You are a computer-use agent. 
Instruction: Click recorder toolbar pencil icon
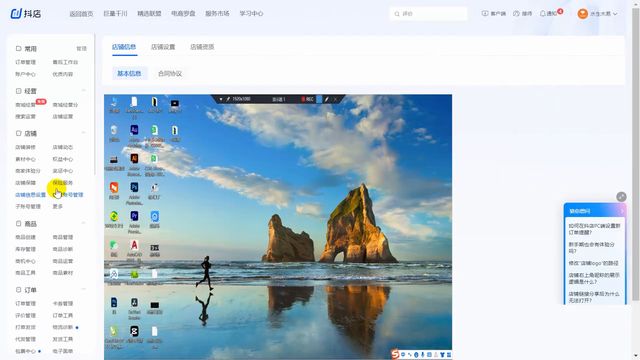[327, 99]
